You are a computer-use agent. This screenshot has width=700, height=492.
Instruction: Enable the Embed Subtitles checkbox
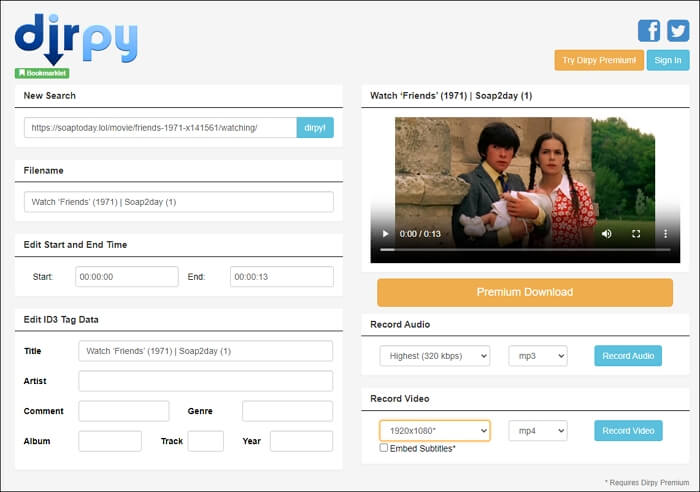[x=385, y=448]
